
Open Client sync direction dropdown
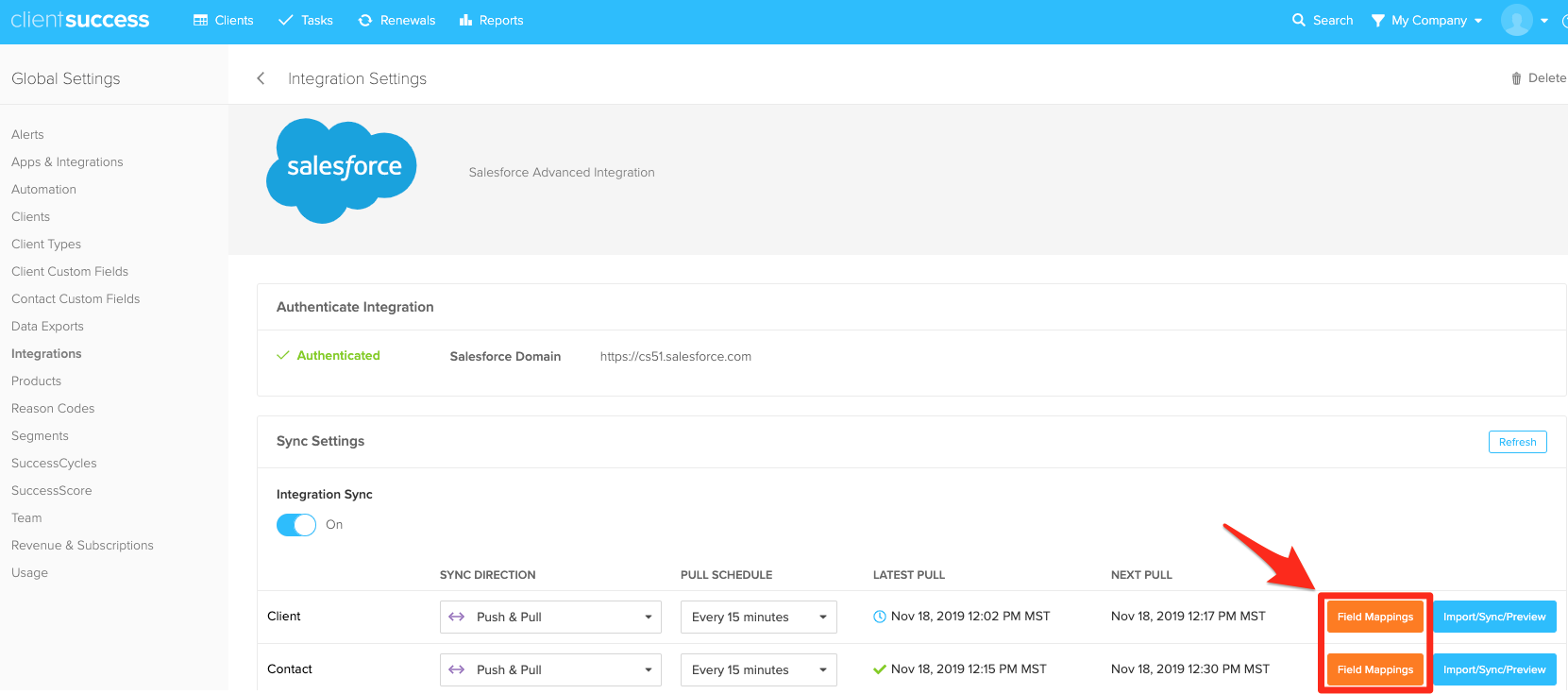tap(550, 617)
